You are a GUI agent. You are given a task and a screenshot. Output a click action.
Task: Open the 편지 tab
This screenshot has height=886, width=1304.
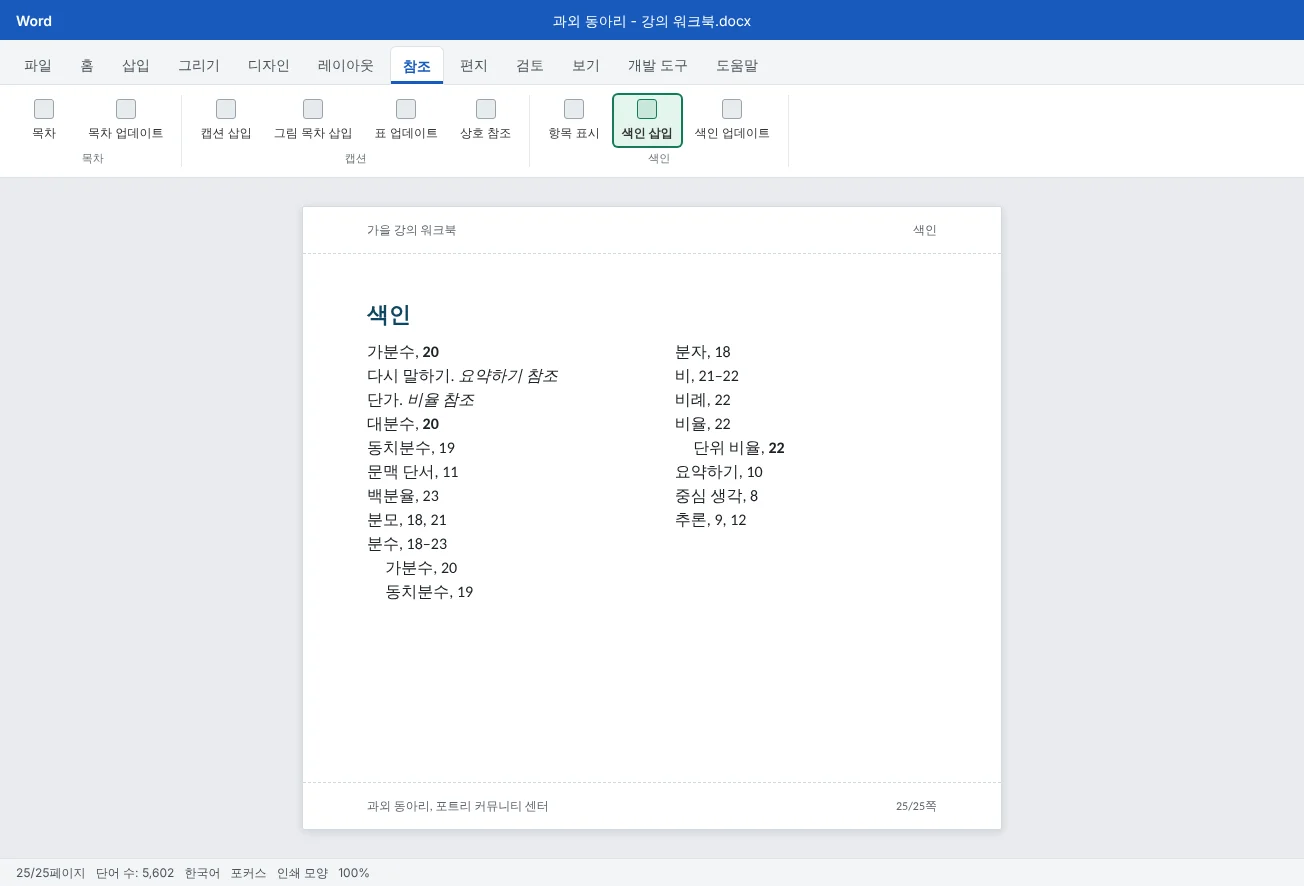(474, 66)
